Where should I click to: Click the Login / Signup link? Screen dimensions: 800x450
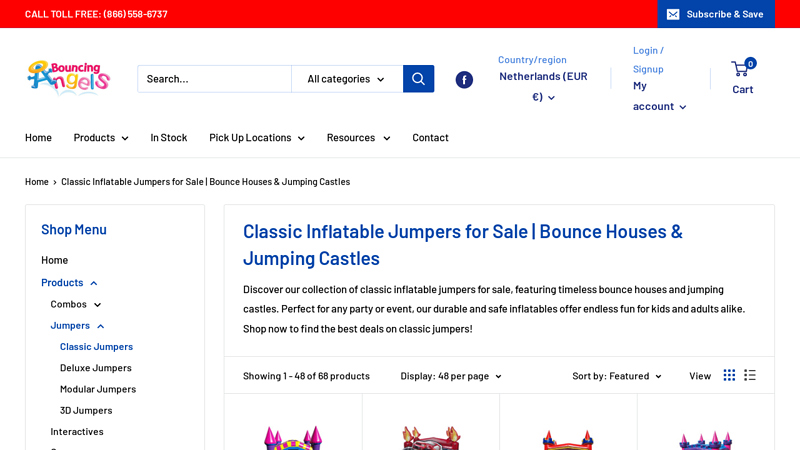pyautogui.click(x=648, y=59)
